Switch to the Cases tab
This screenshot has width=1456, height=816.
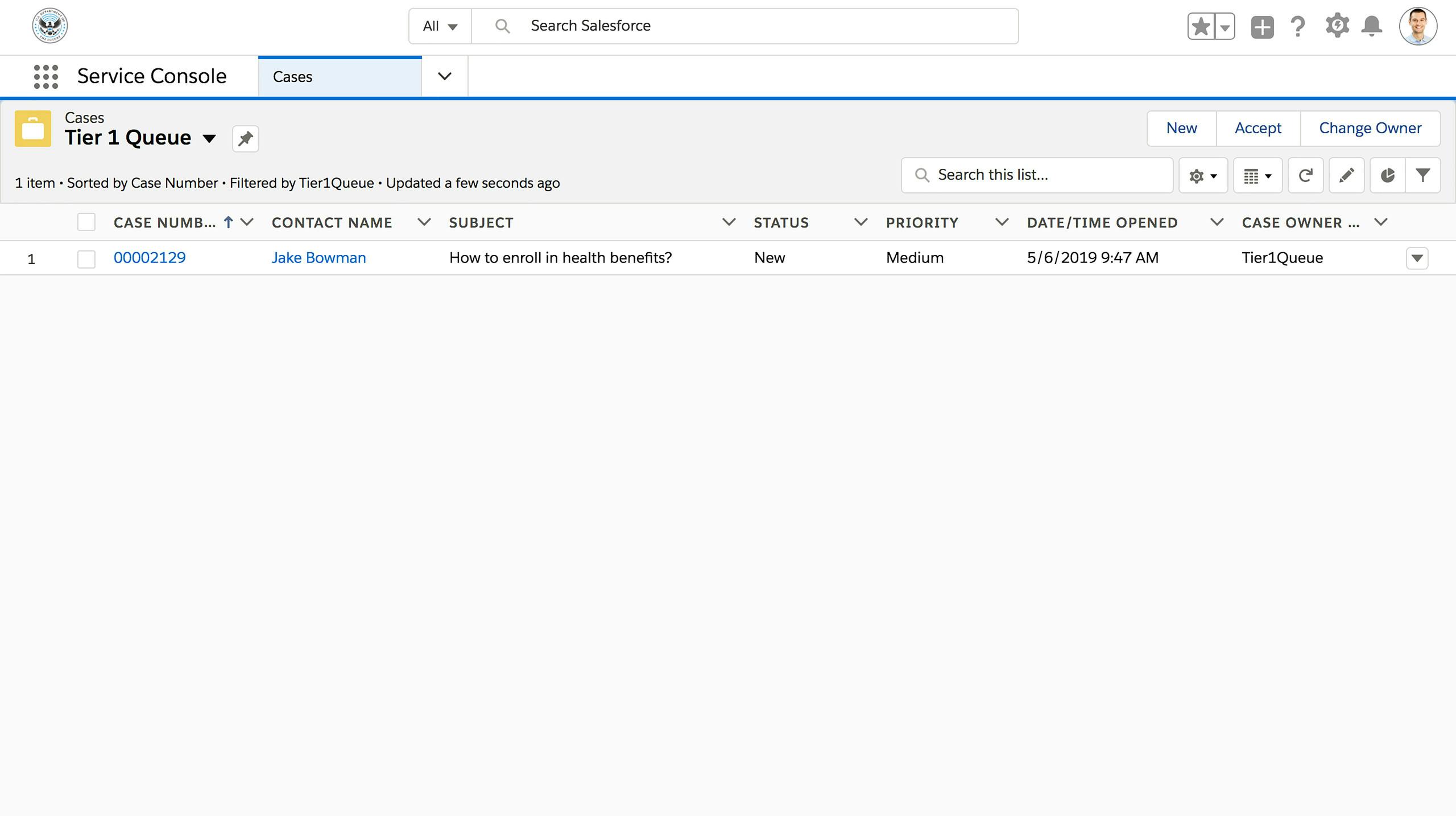340,77
